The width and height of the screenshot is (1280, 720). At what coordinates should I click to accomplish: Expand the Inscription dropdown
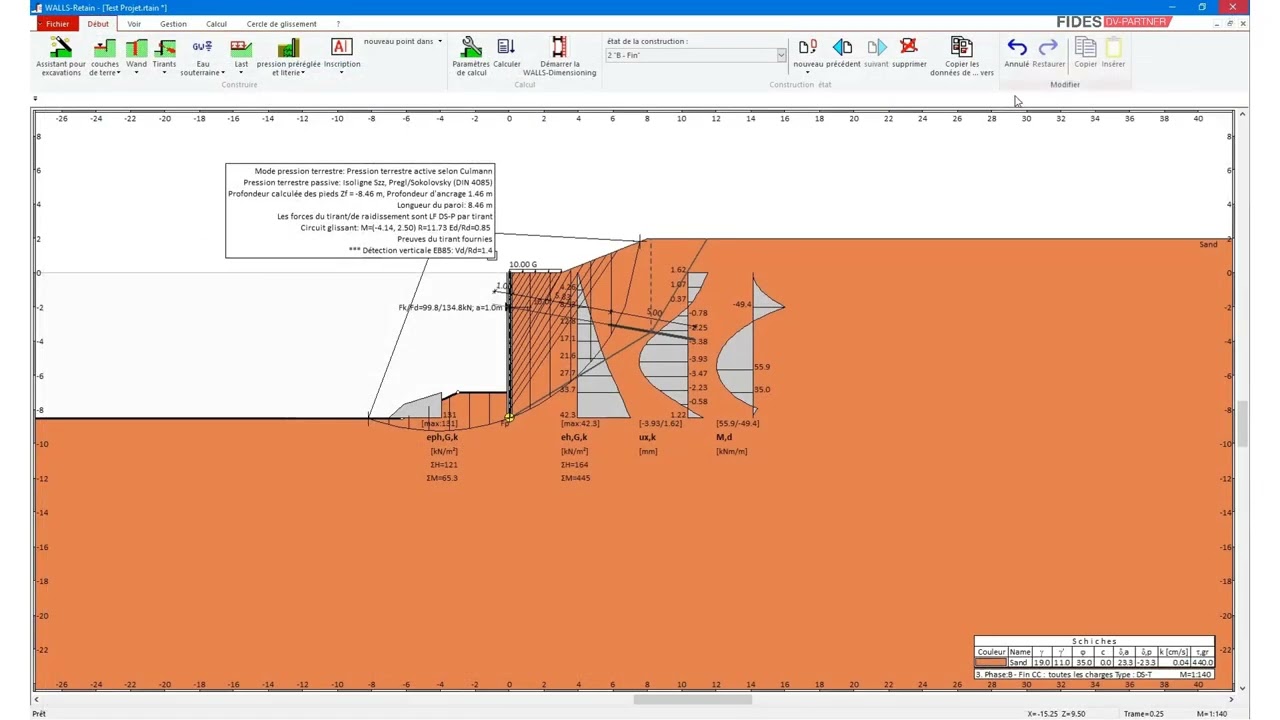tap(341, 73)
